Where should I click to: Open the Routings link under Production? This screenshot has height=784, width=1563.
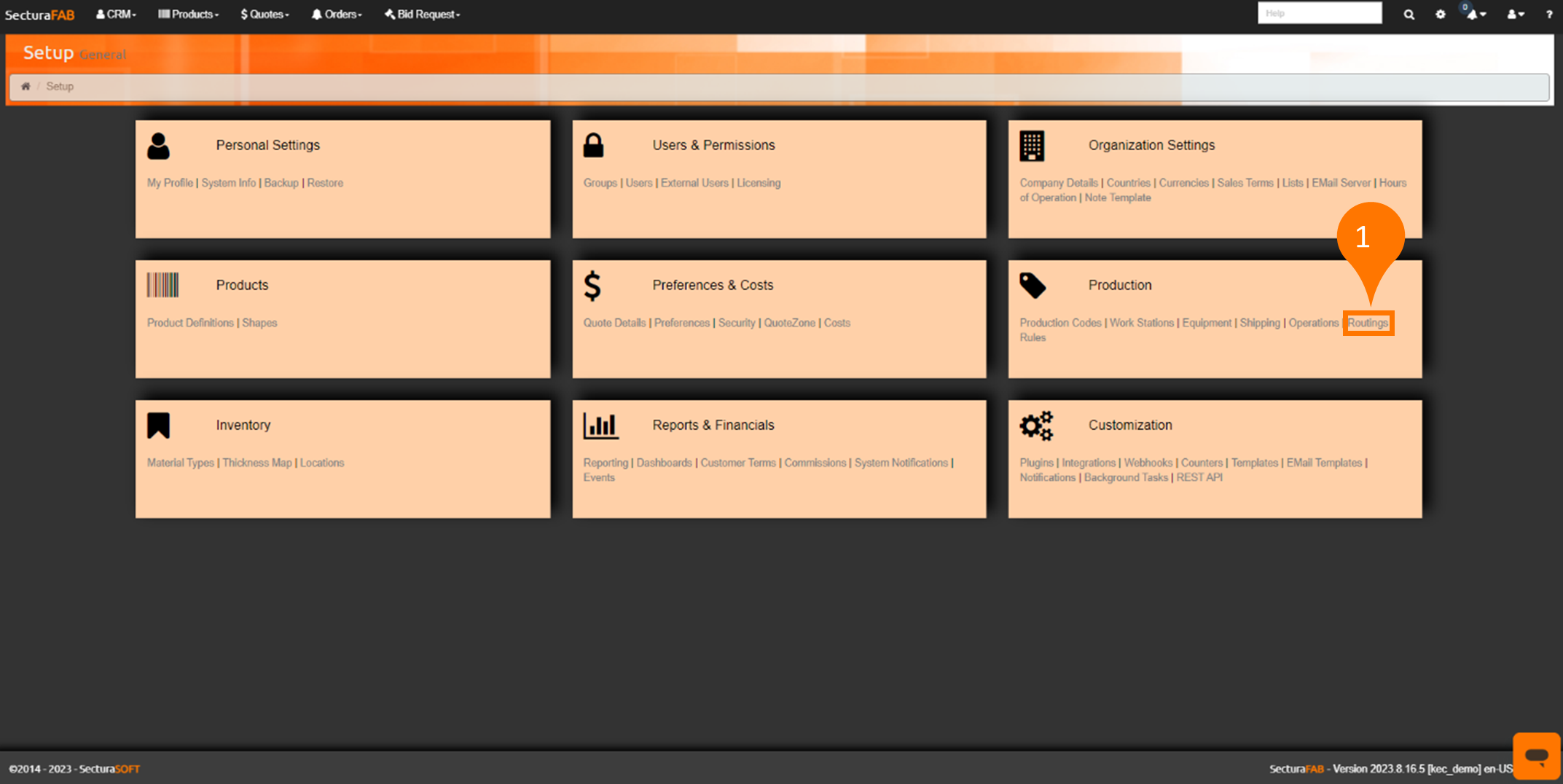click(x=1367, y=323)
